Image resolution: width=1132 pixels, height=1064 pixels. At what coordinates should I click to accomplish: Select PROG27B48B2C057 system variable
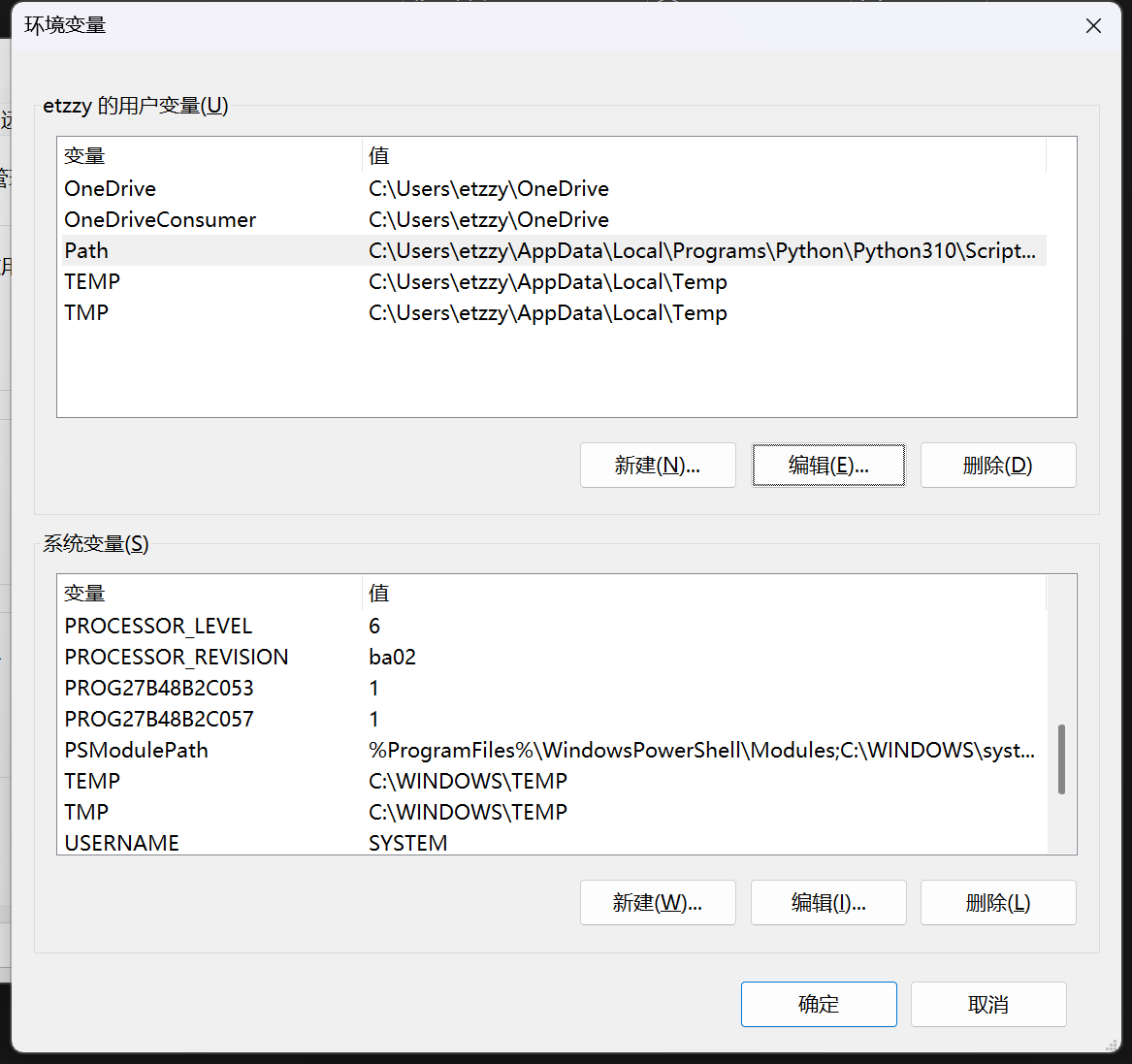[x=554, y=719]
